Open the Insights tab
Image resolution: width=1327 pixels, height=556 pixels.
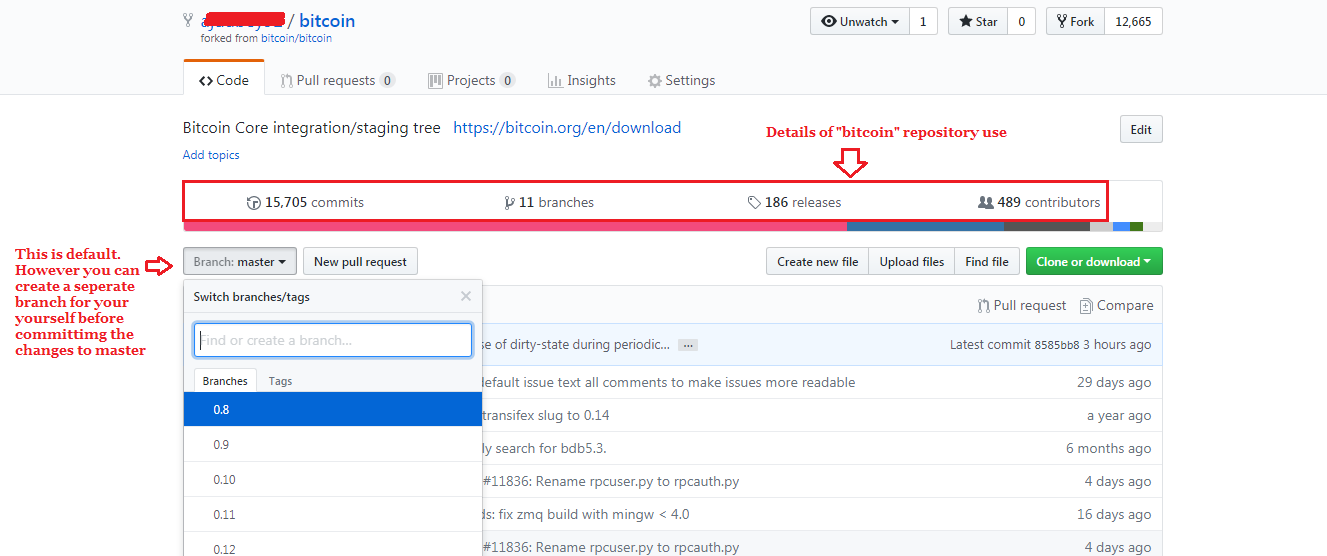(581, 81)
